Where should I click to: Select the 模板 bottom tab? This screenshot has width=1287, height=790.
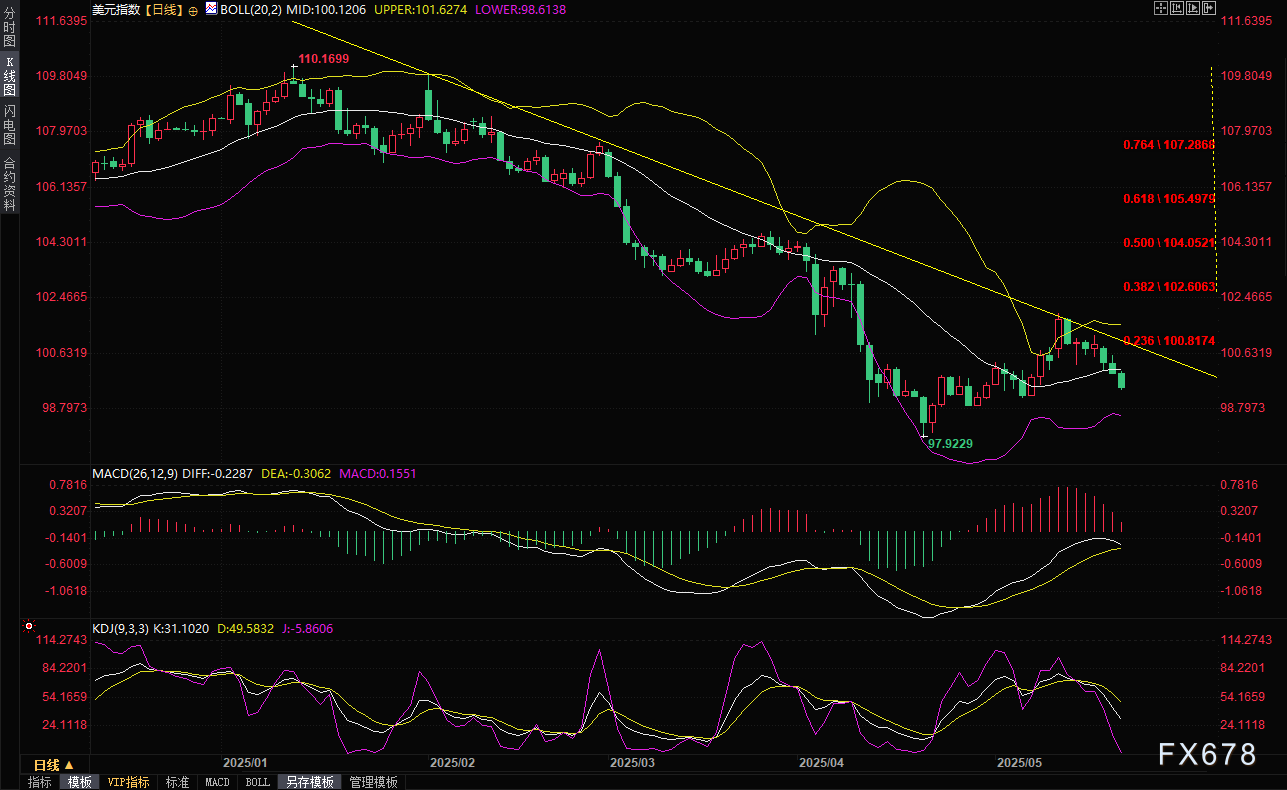pyautogui.click(x=79, y=782)
